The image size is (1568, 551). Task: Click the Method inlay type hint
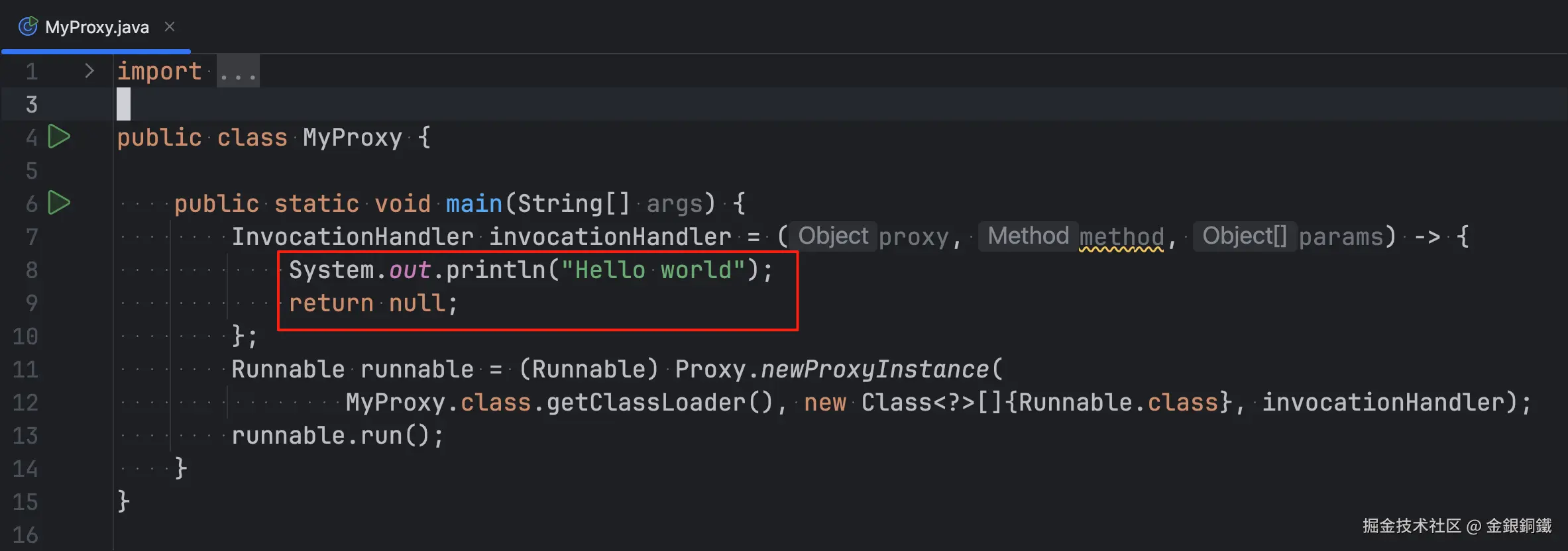click(x=1027, y=236)
